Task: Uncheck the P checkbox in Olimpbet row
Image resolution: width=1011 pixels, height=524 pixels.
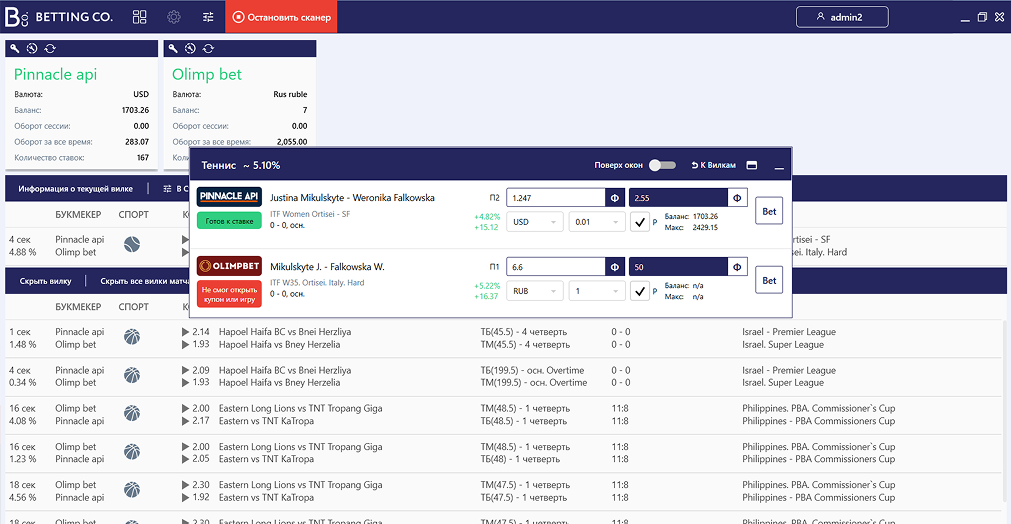Action: tap(641, 291)
